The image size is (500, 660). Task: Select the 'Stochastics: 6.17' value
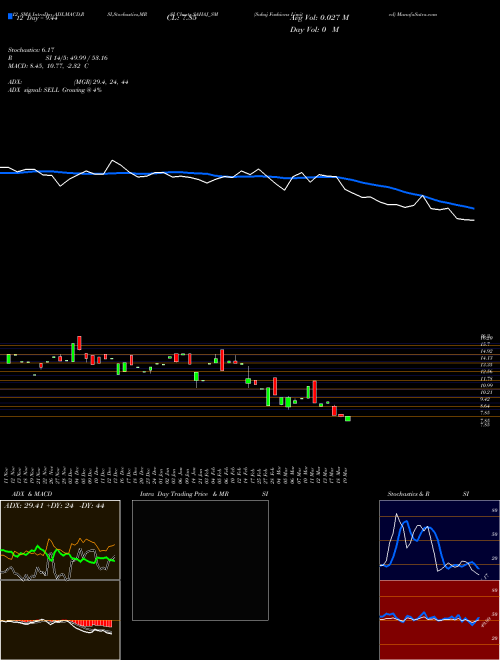pos(31,50)
